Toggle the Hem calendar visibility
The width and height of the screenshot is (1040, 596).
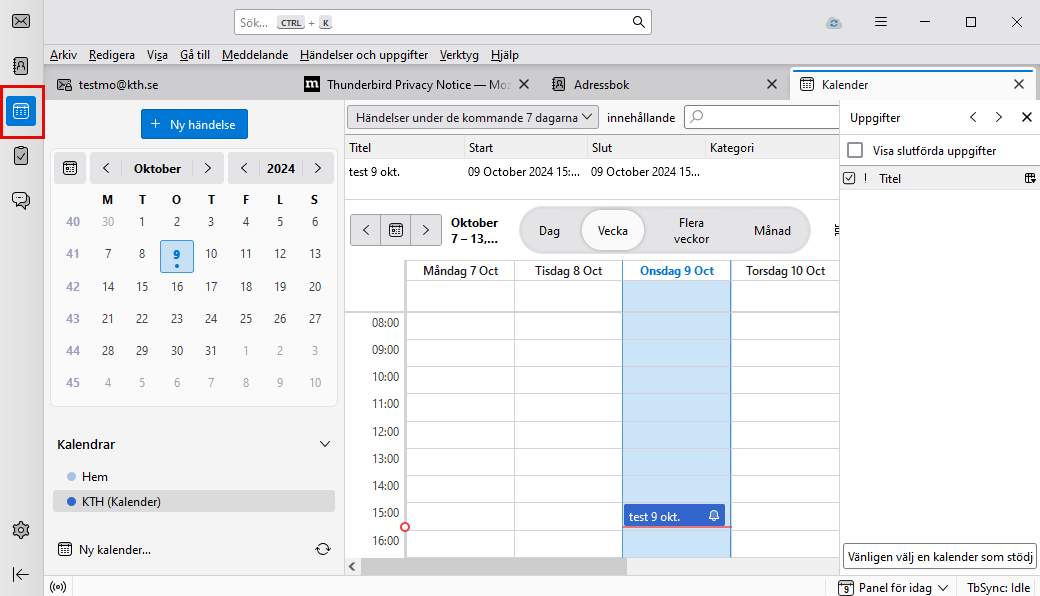click(69, 477)
